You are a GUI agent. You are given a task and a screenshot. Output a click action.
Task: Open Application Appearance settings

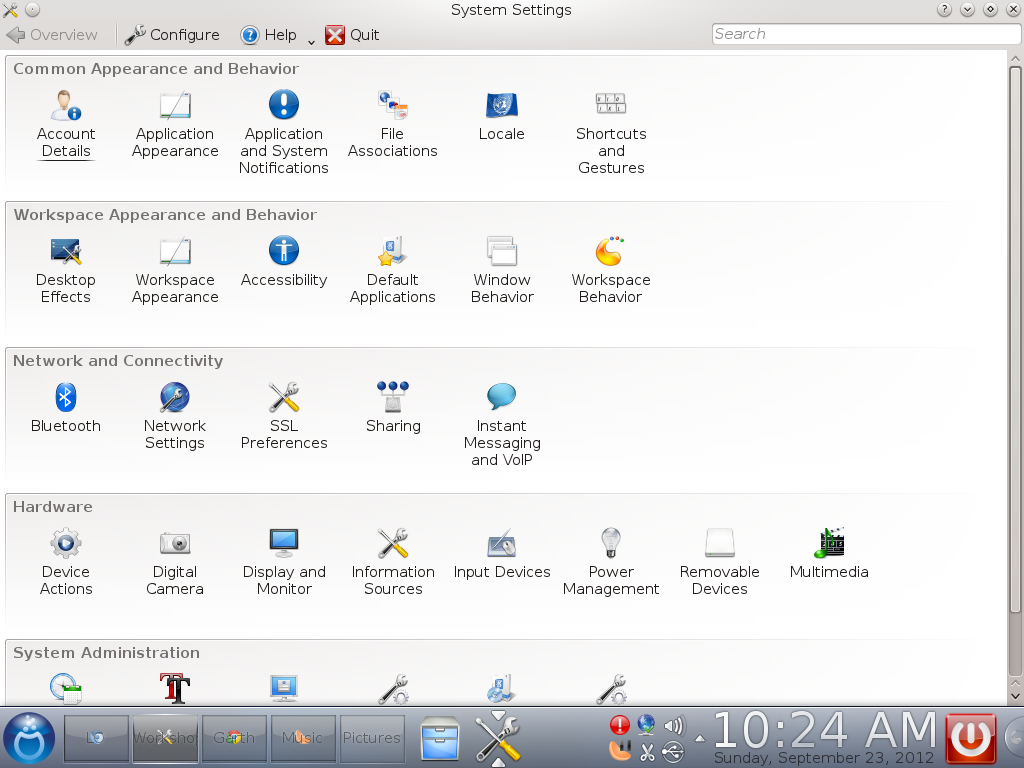175,125
